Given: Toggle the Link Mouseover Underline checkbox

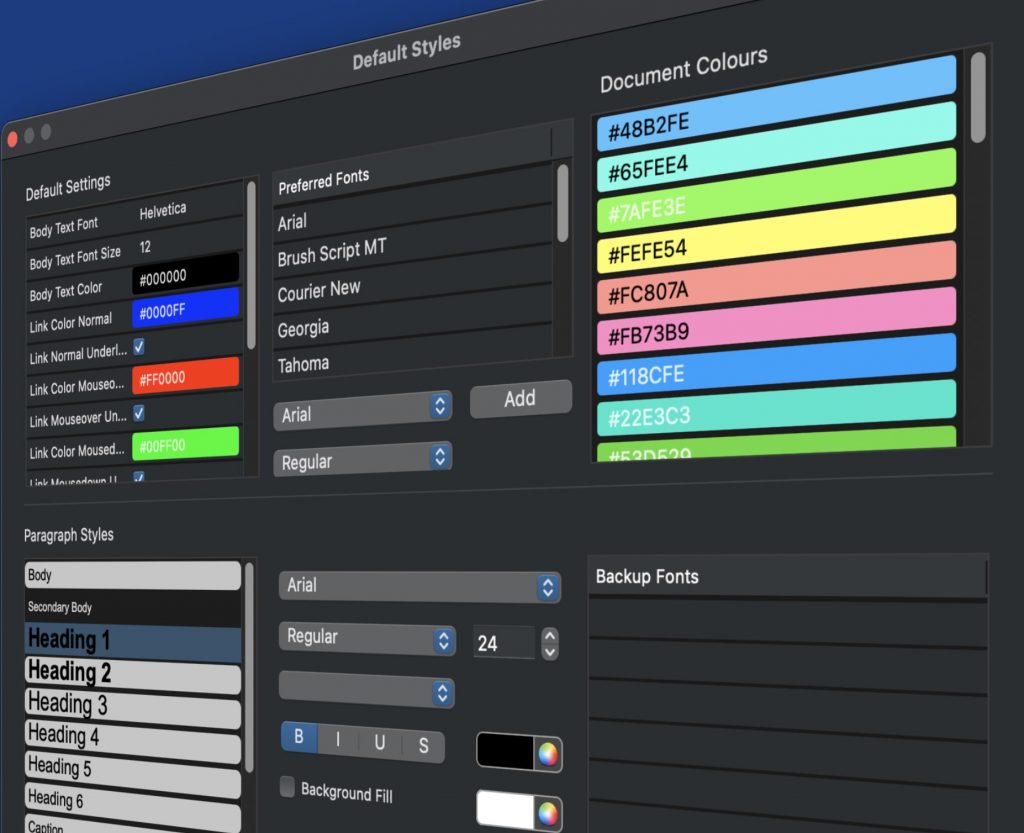Looking at the screenshot, I should coord(139,413).
